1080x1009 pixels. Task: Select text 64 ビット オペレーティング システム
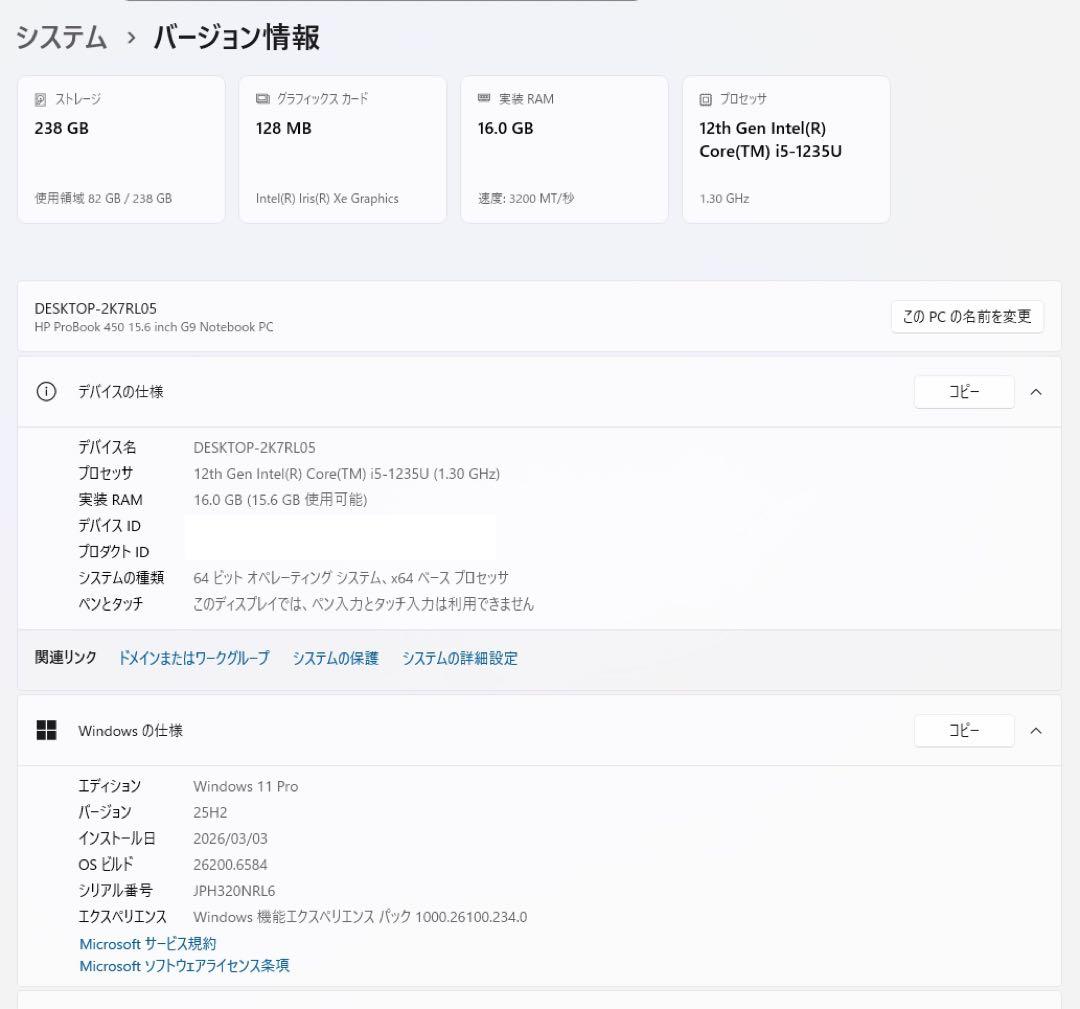click(x=287, y=578)
